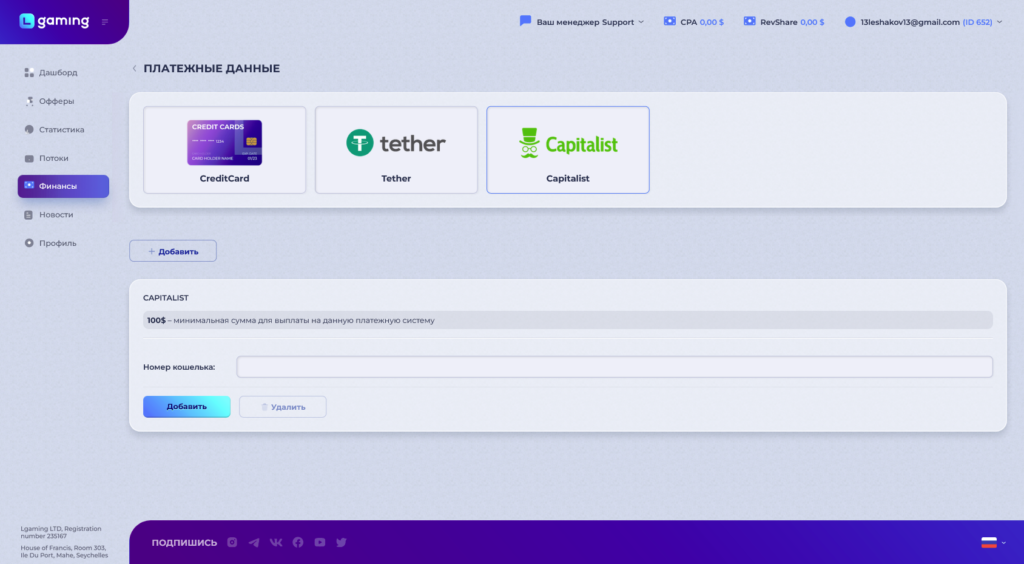Click the manager chat bubble icon
The height and width of the screenshot is (564, 1024).
point(525,21)
